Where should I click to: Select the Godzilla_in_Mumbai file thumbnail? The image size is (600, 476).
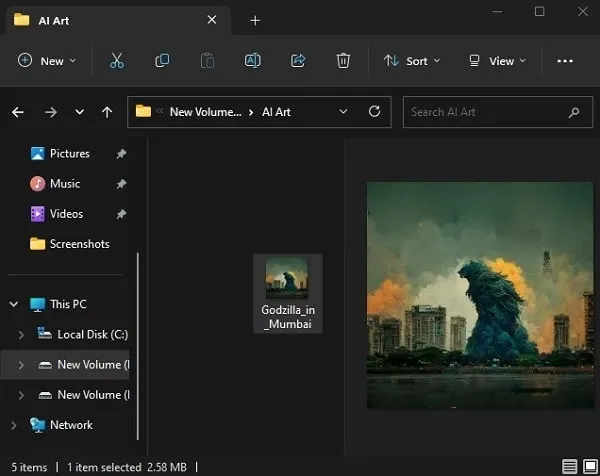point(287,293)
